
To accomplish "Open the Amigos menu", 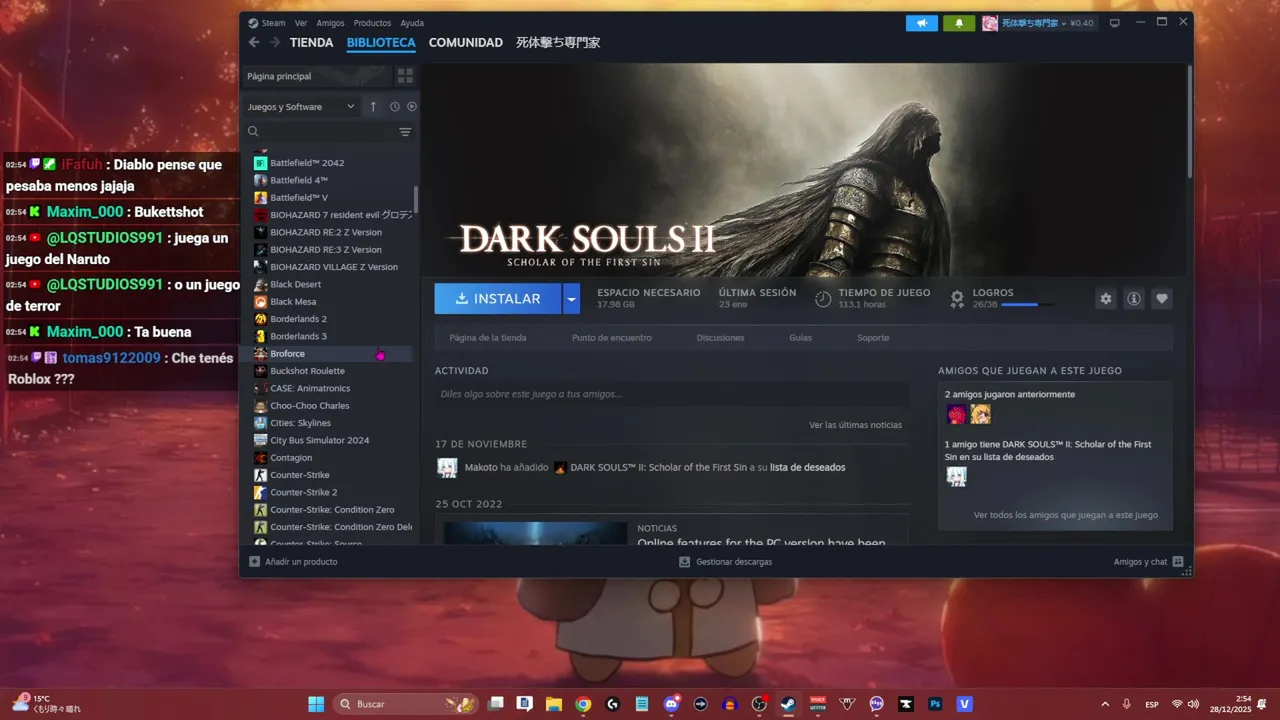I will [330, 23].
